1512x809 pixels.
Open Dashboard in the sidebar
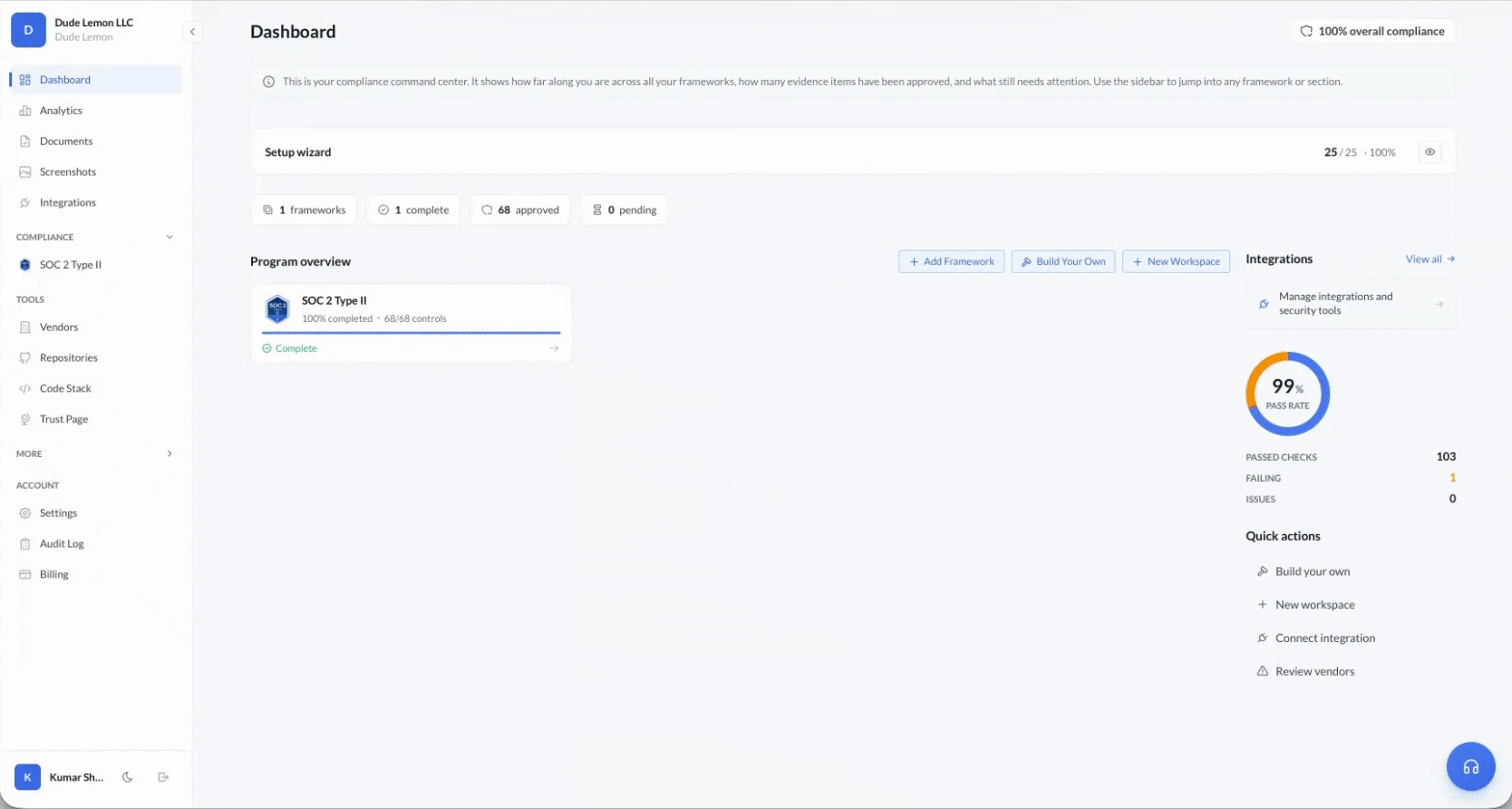(96, 80)
